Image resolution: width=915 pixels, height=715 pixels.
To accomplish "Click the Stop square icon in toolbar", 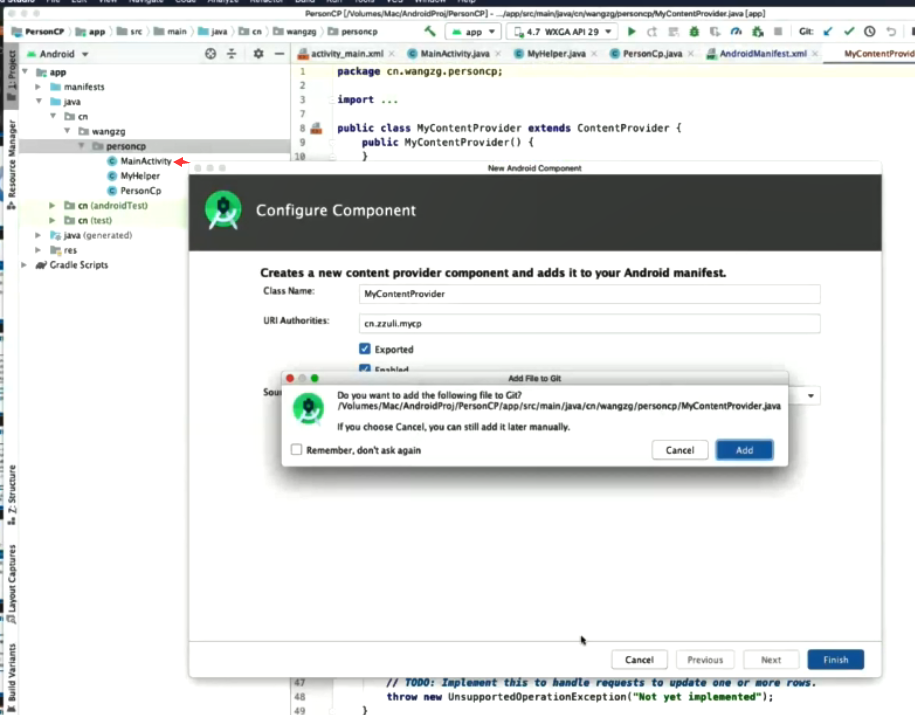I will point(778,32).
